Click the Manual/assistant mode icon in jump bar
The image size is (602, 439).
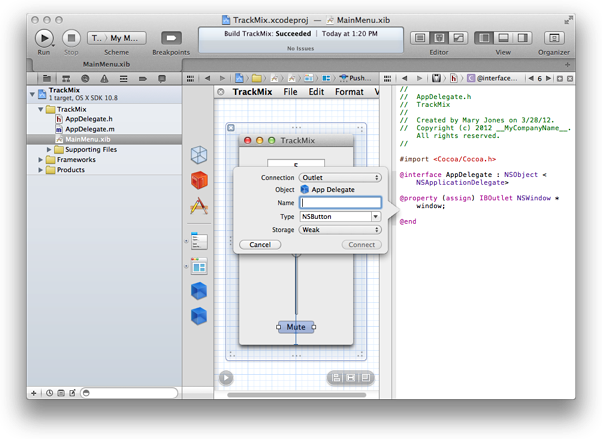pyautogui.click(x=436, y=78)
